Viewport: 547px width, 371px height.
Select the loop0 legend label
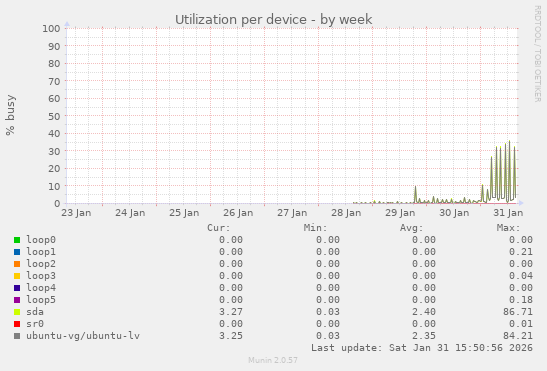41,240
